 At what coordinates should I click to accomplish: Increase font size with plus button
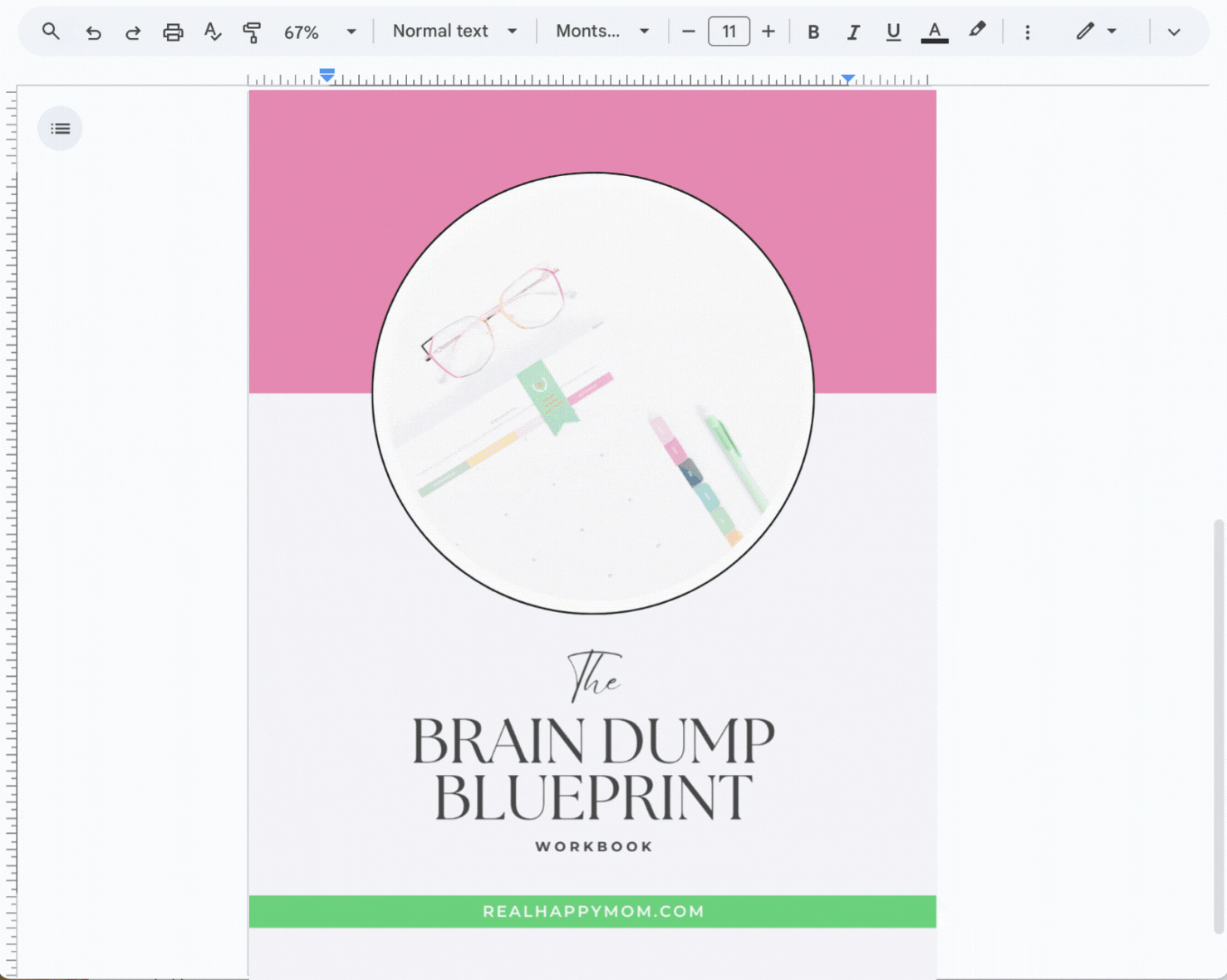[768, 32]
